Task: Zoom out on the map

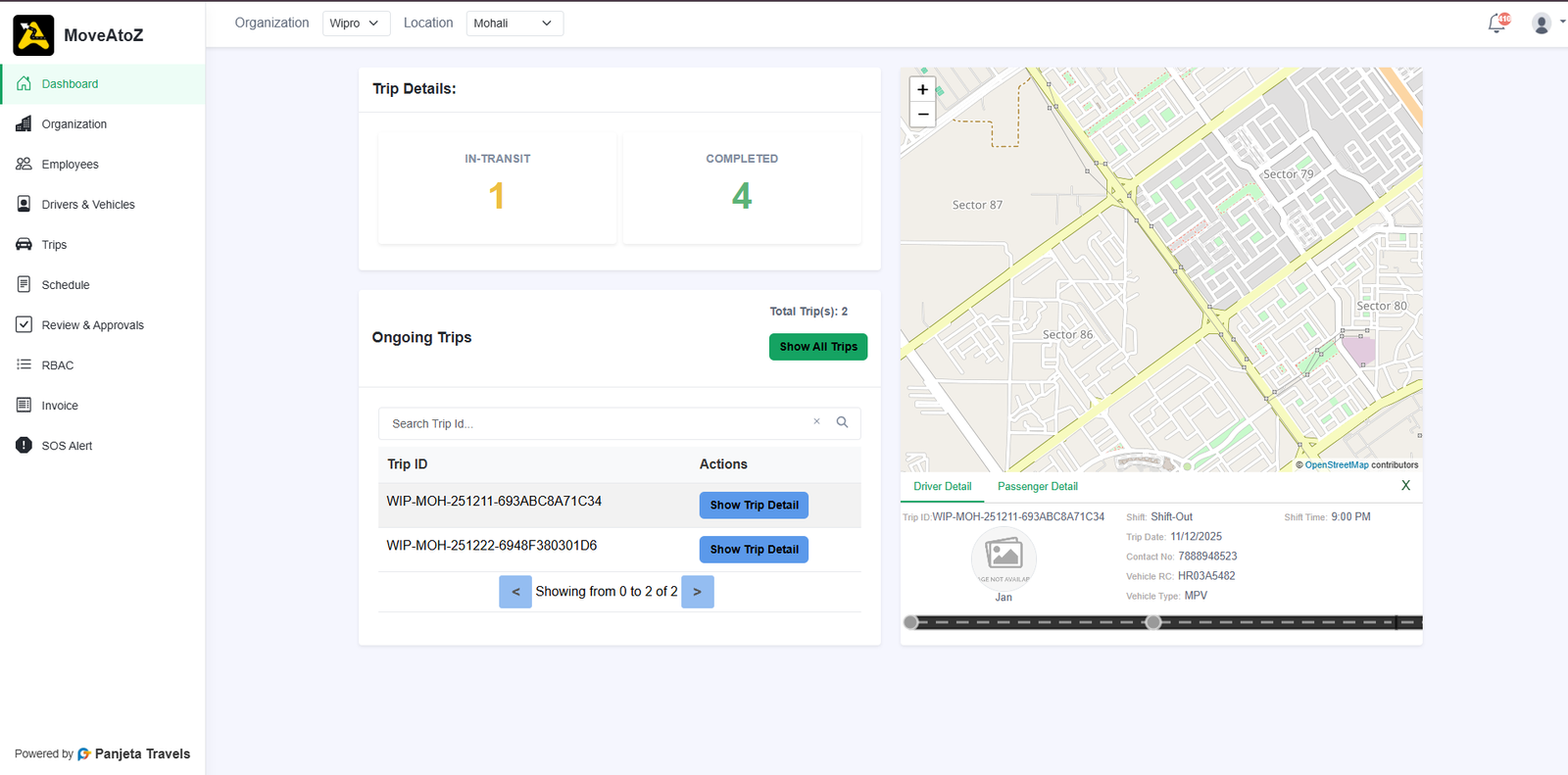Action: point(922,115)
